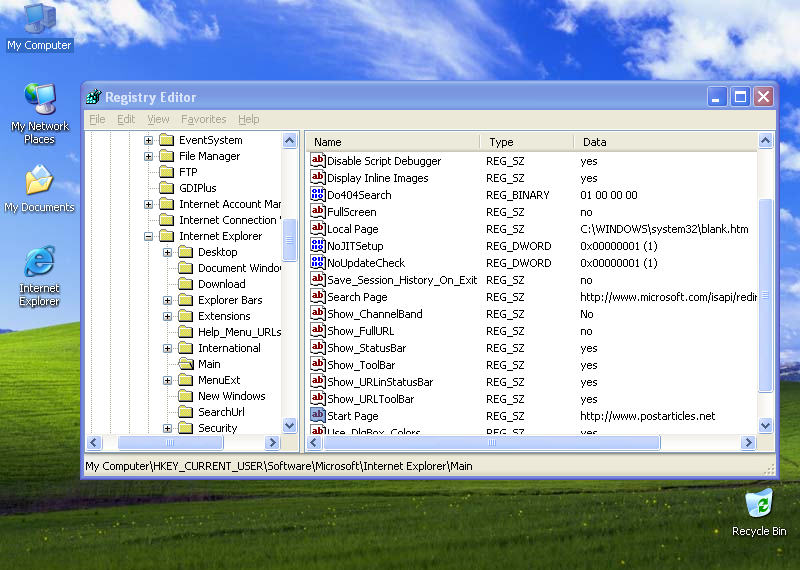The image size is (800, 570).
Task: Expand the Explorer Bars subkey
Action: (x=167, y=300)
